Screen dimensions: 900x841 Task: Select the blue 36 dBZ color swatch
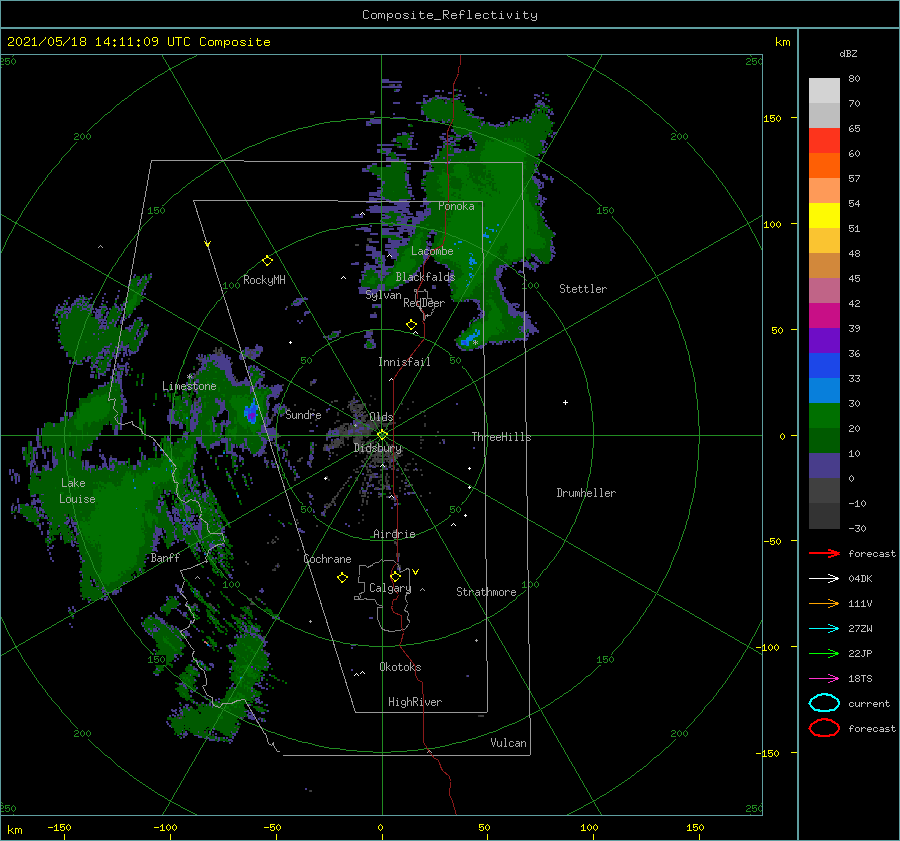point(824,366)
